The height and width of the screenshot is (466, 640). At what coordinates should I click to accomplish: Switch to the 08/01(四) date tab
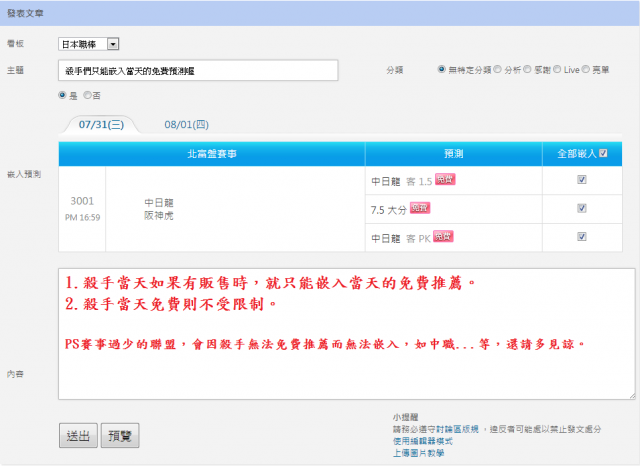186,126
